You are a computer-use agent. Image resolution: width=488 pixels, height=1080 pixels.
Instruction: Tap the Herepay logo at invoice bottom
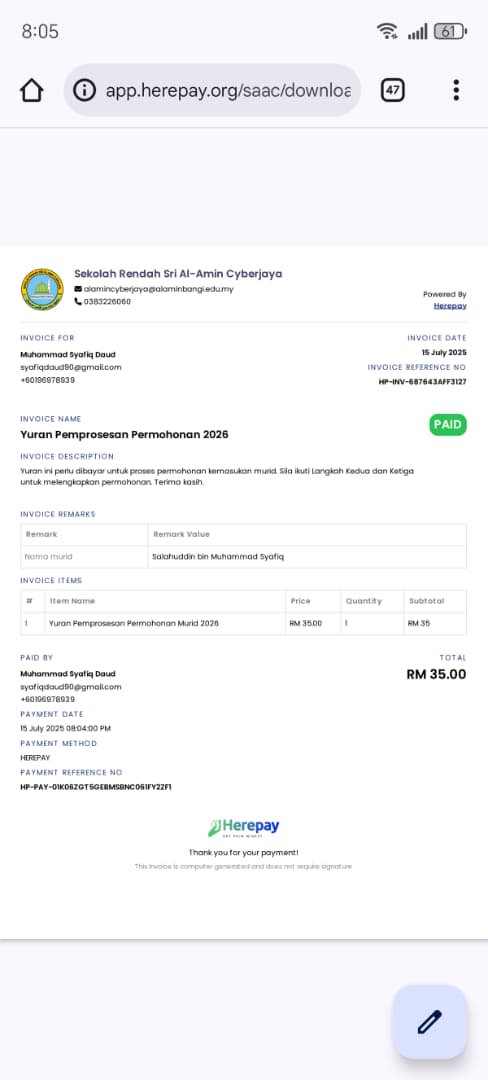(x=244, y=827)
